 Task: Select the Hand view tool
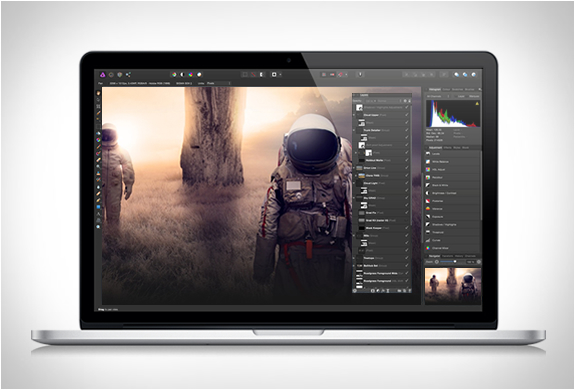(x=98, y=93)
